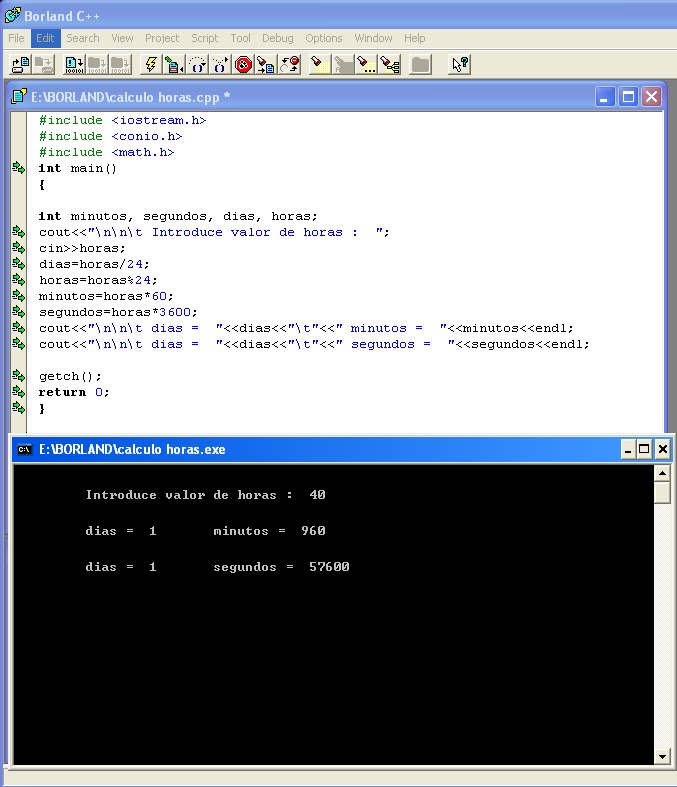
Task: Open the File menu
Action: [x=16, y=38]
